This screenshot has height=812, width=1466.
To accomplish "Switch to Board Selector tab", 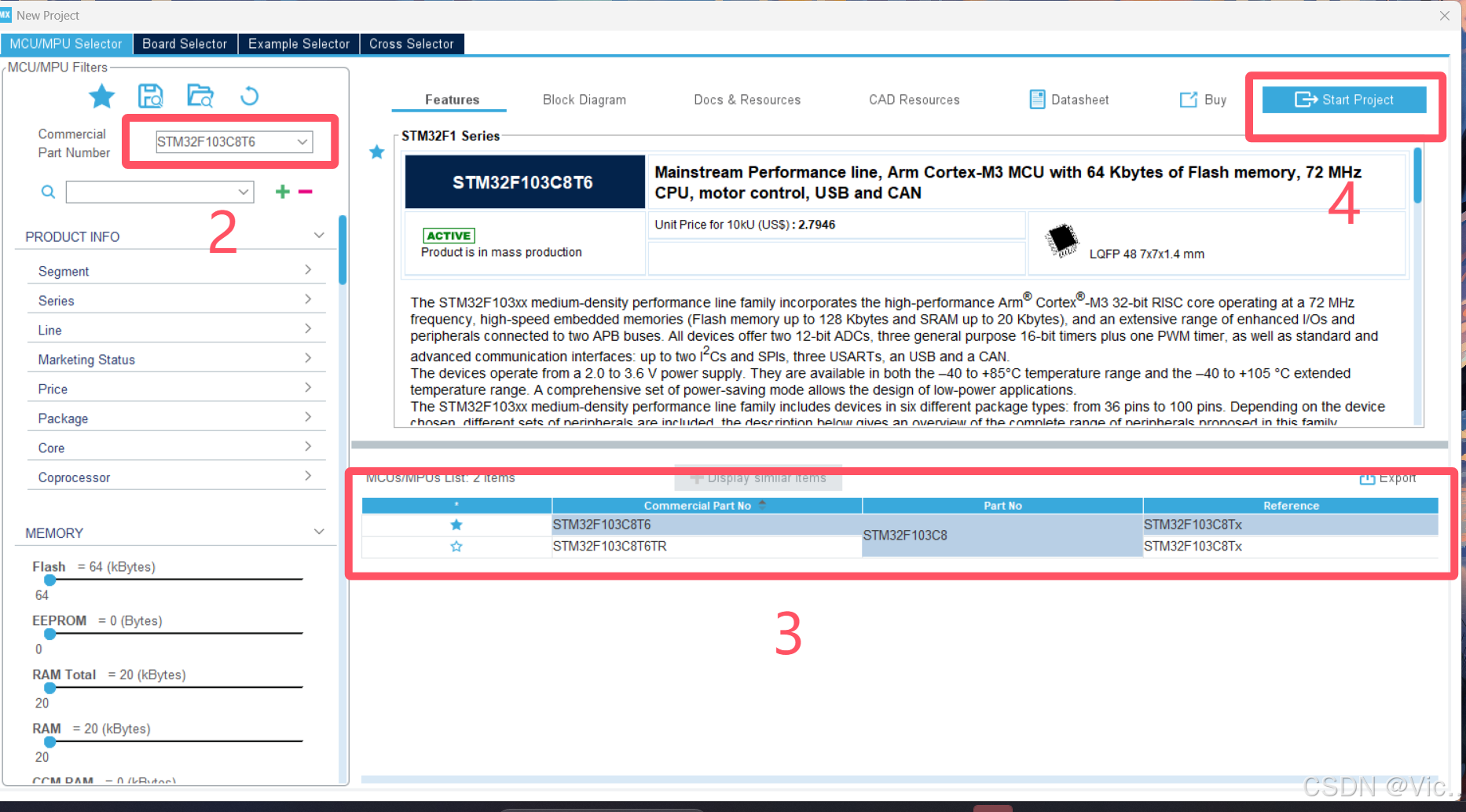I will [185, 44].
